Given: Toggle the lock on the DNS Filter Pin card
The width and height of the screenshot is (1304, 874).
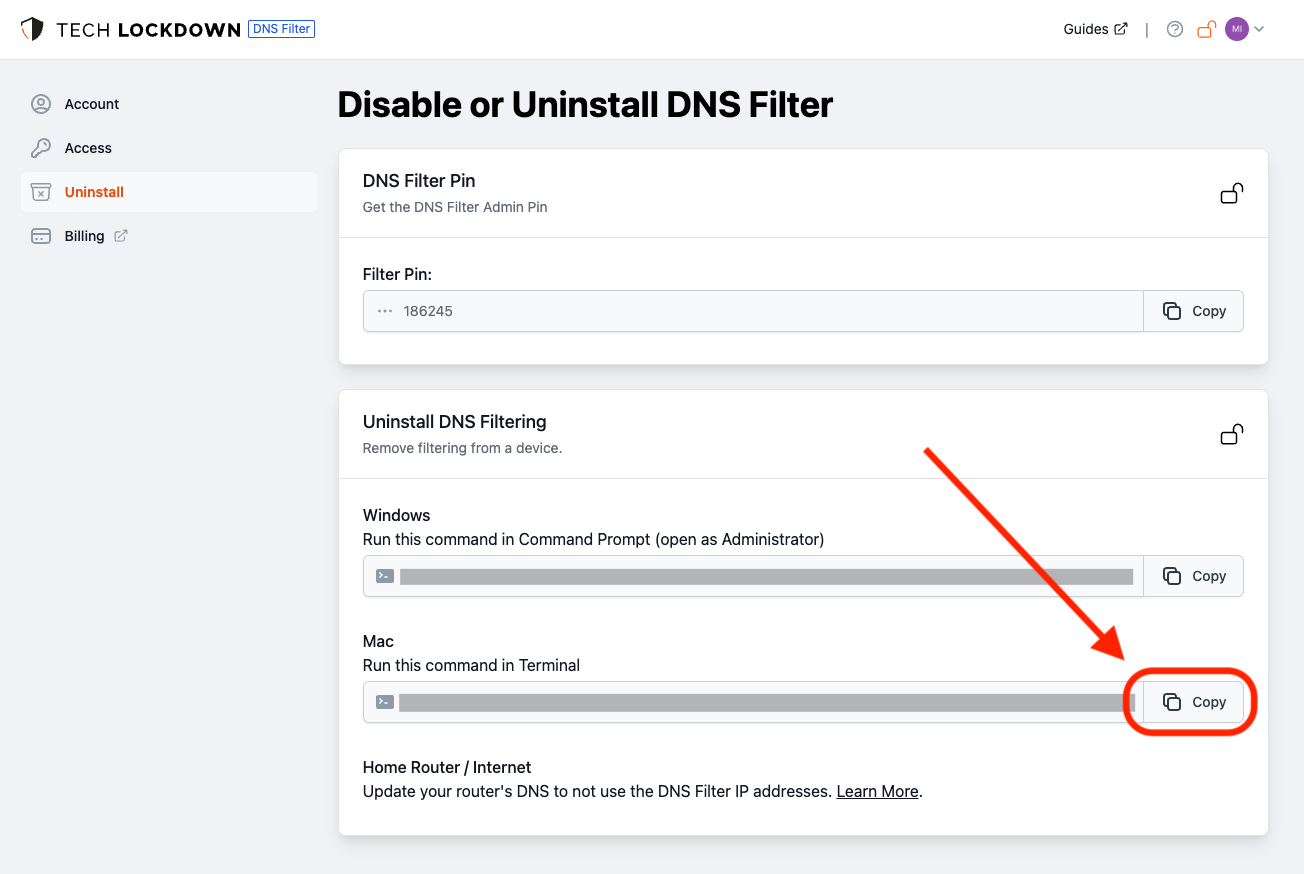Looking at the screenshot, I should point(1231,193).
